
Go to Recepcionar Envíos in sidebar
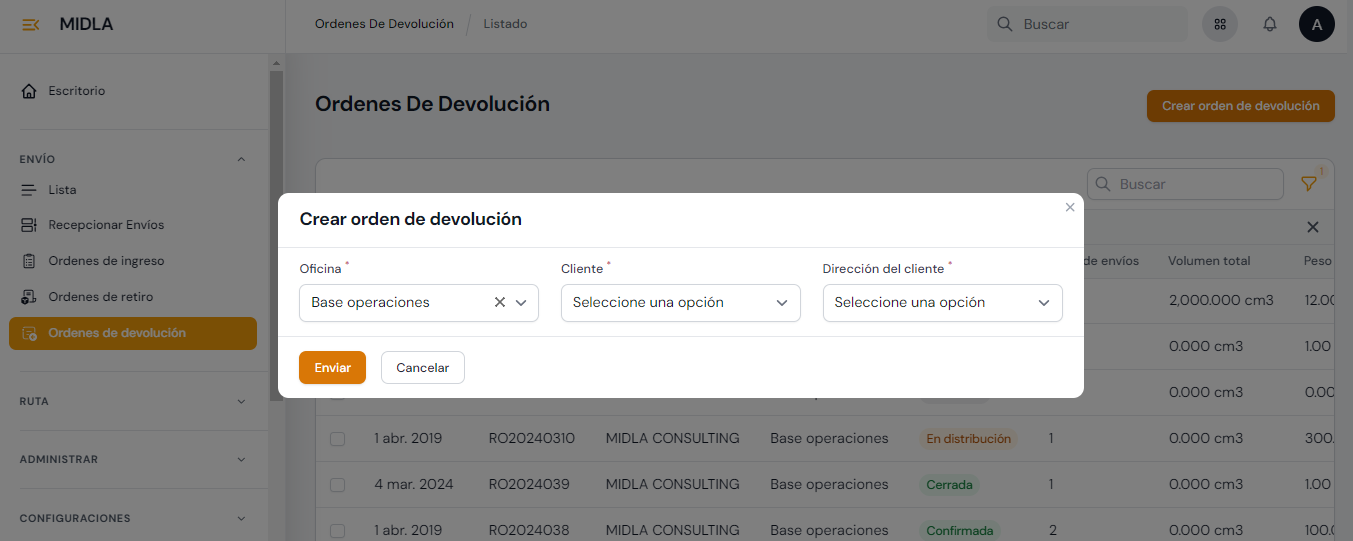click(x=106, y=225)
